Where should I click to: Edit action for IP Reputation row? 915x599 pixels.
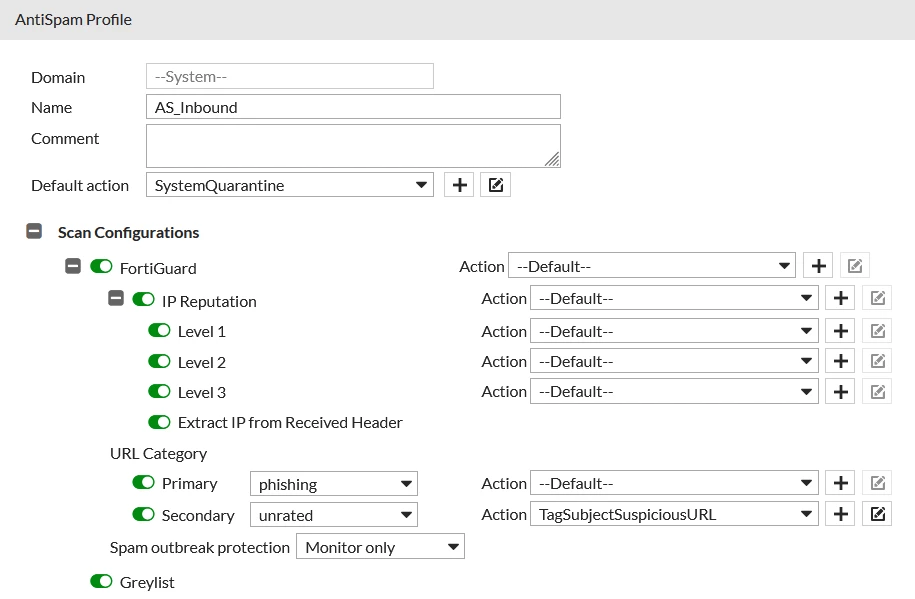tap(877, 298)
